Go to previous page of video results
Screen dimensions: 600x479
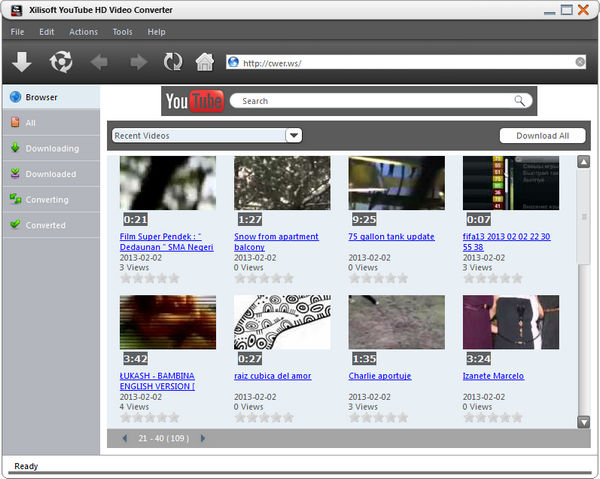125,438
